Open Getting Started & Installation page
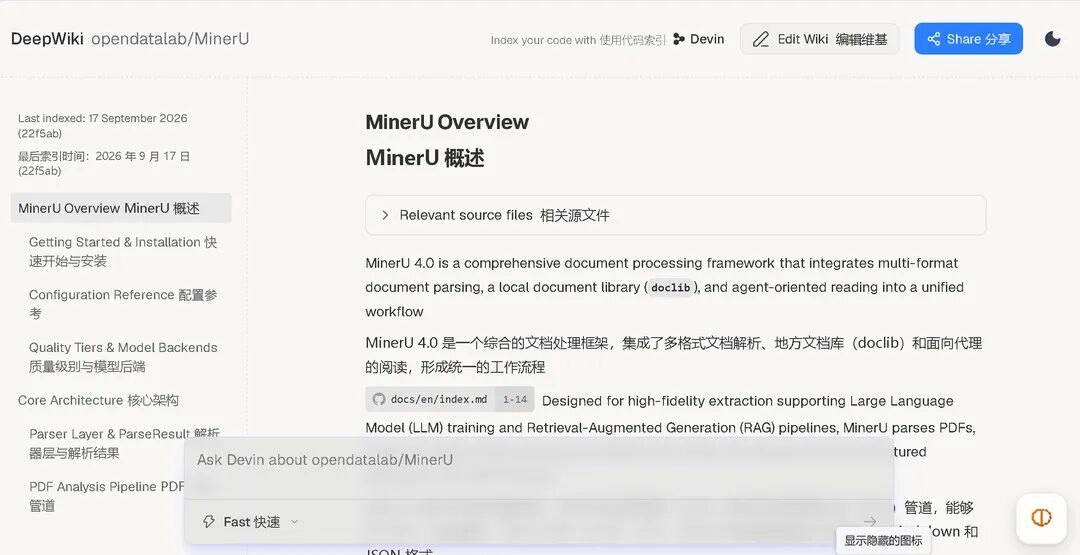The width and height of the screenshot is (1080, 555). pos(123,251)
